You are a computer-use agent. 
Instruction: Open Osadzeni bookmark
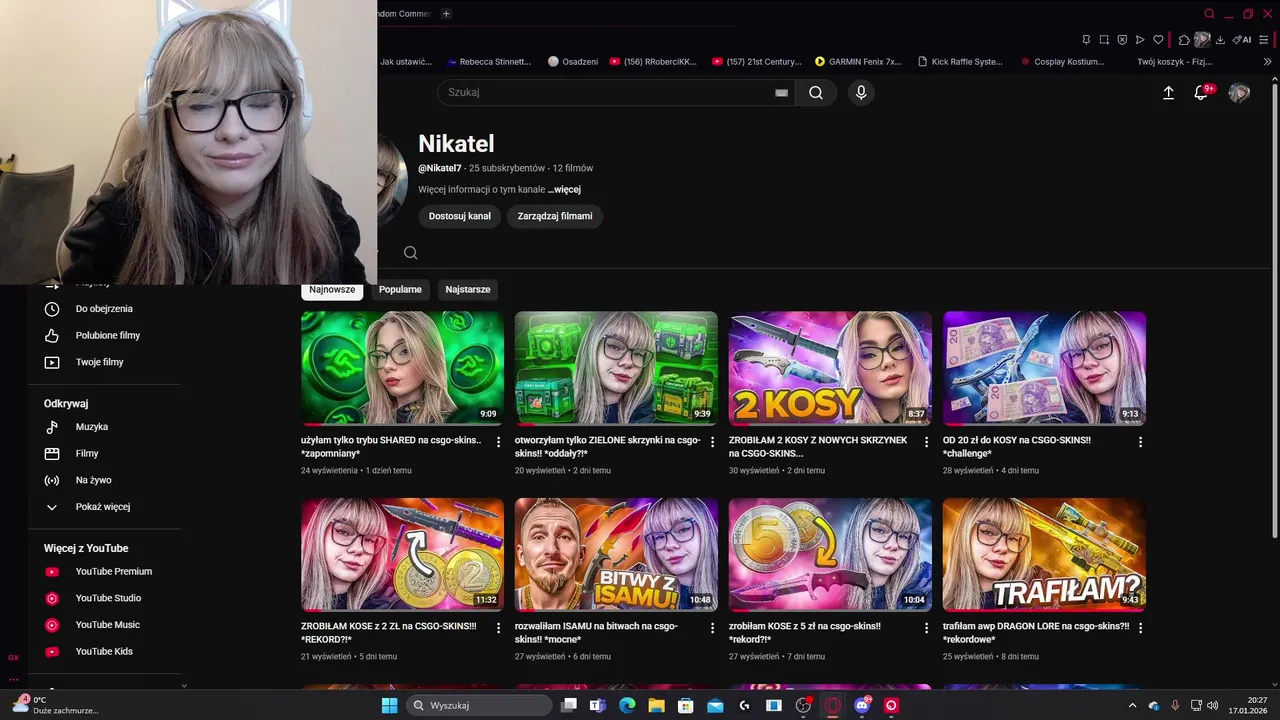(573, 61)
